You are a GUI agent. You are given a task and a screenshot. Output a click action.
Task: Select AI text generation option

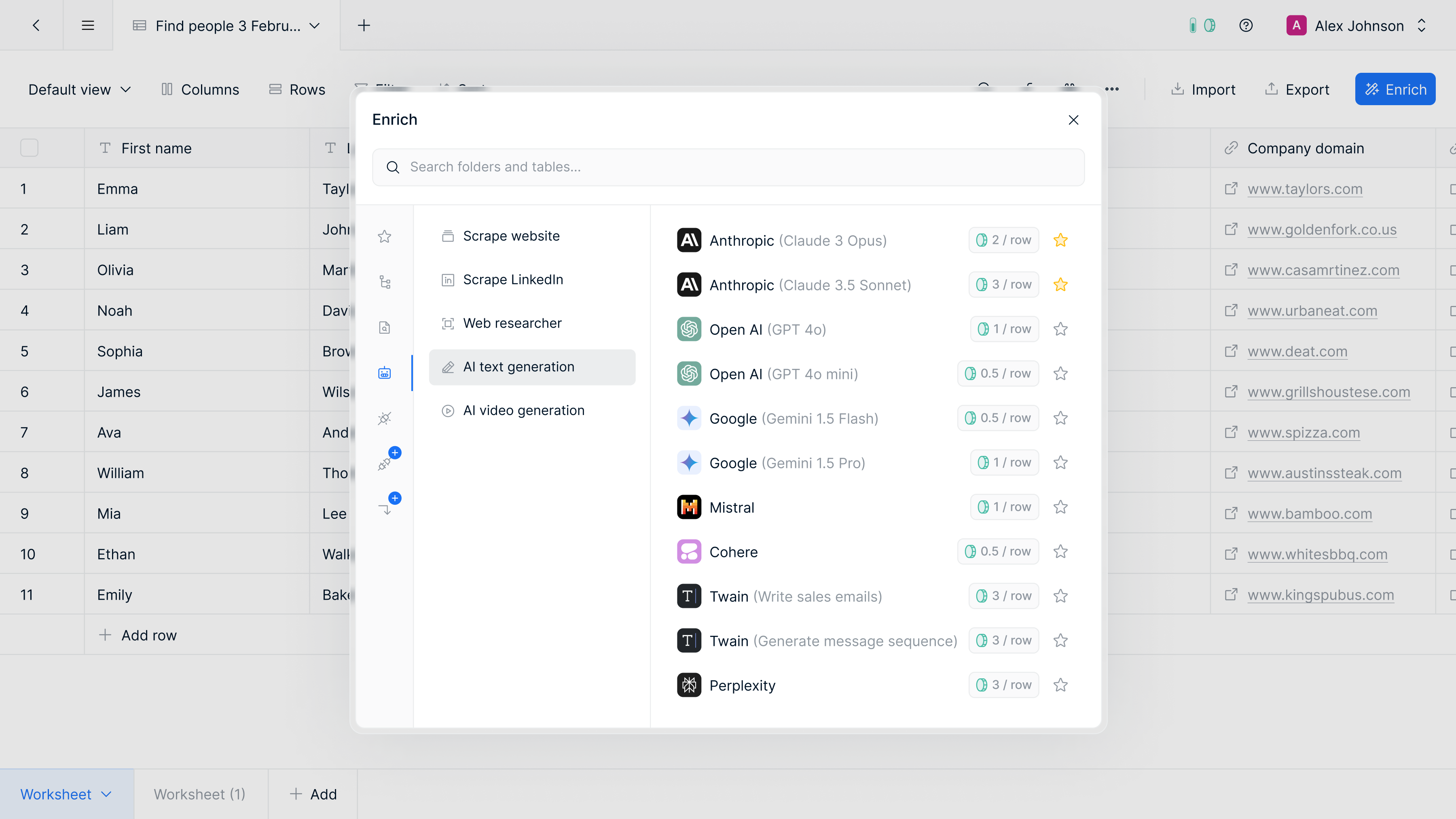tap(532, 367)
